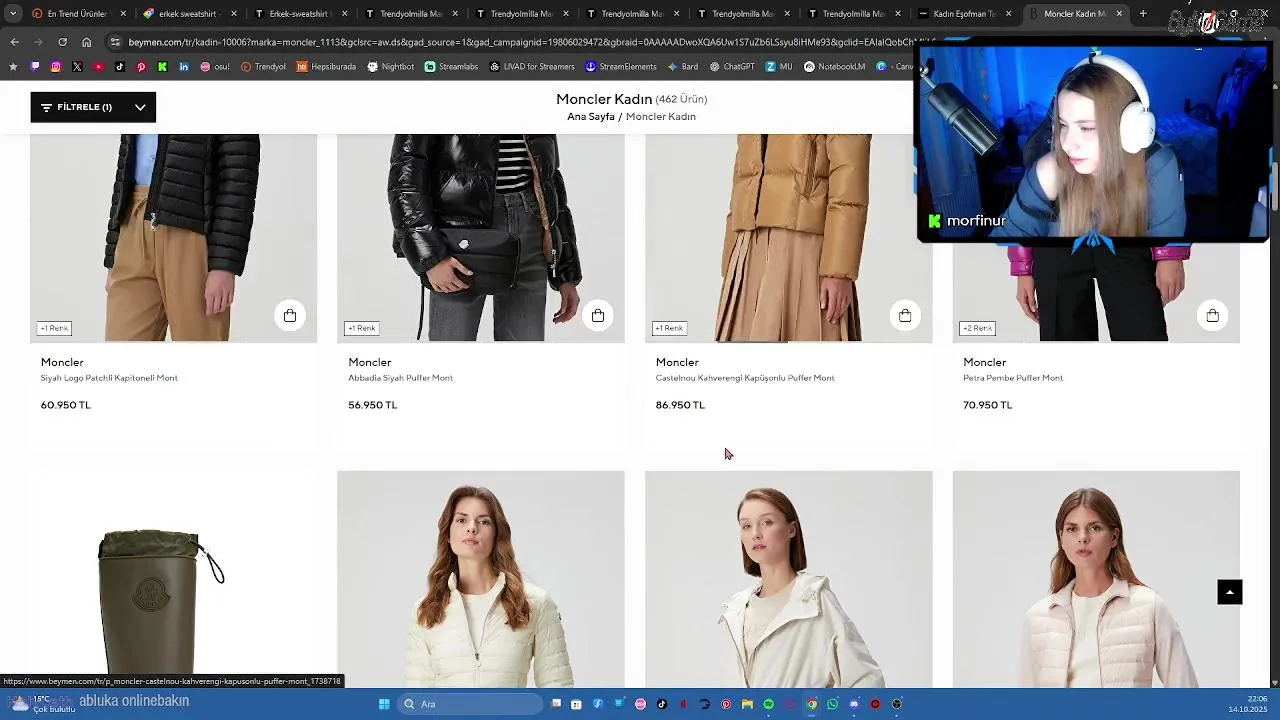Open ChatGPT bookmark
This screenshot has height=720, width=1280.
(x=732, y=67)
